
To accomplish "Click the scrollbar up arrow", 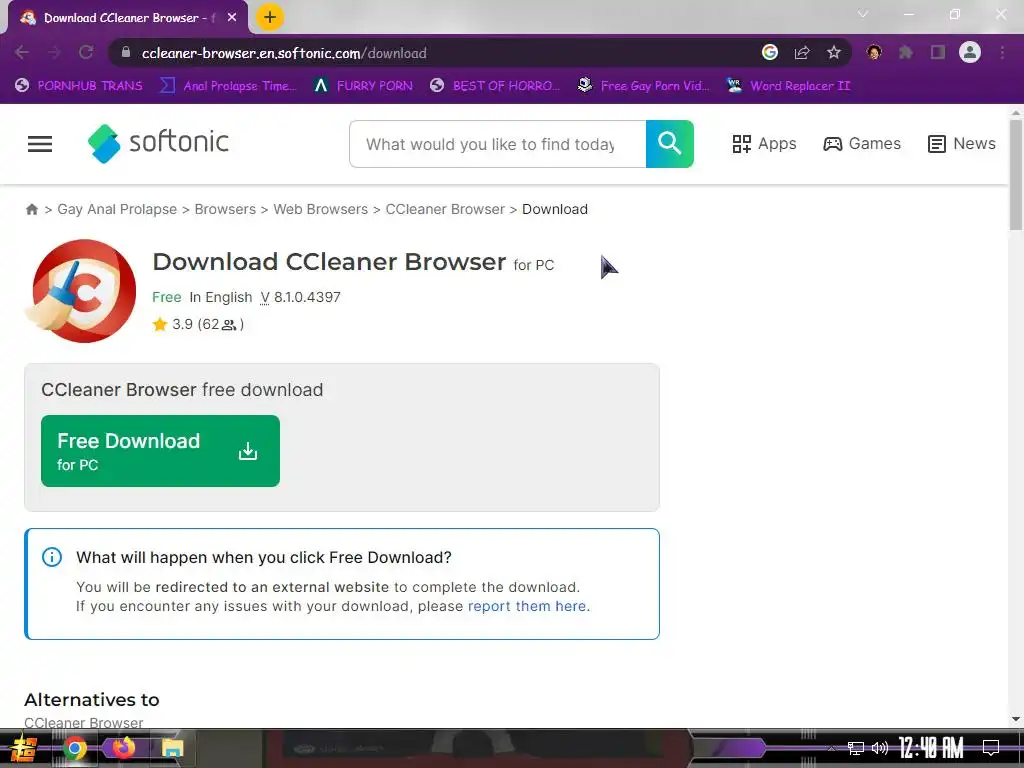I will [x=1016, y=112].
